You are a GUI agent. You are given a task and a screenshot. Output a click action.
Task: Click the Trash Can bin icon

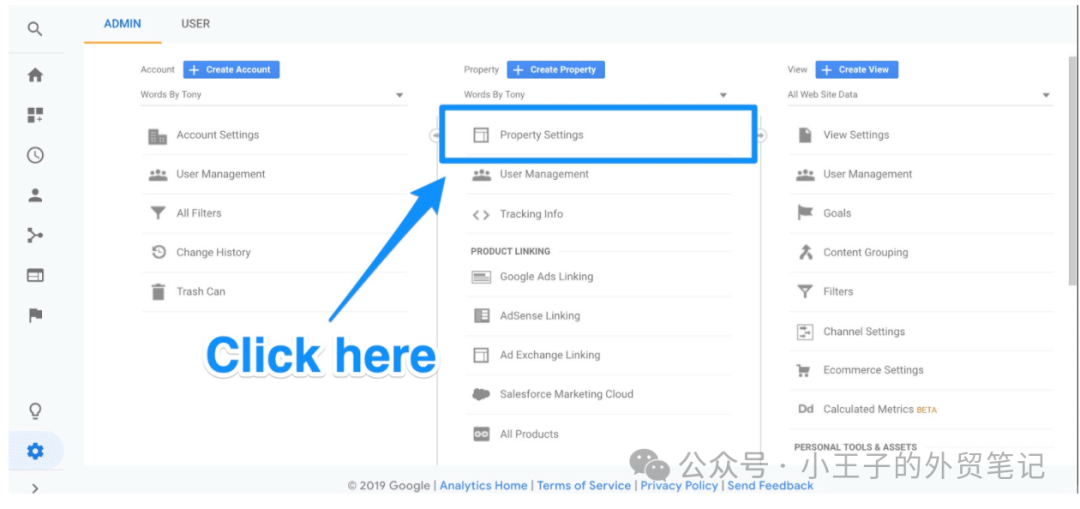click(x=158, y=291)
